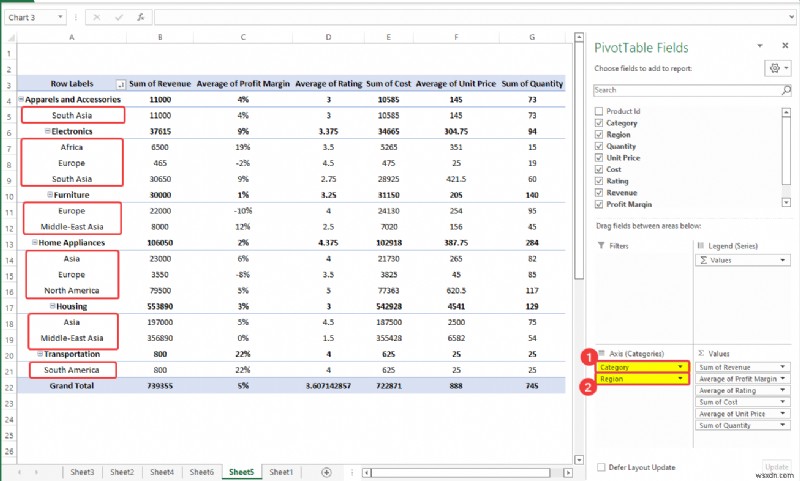Click the formula bar cancel X icon
The height and width of the screenshot is (481, 800).
(96, 17)
